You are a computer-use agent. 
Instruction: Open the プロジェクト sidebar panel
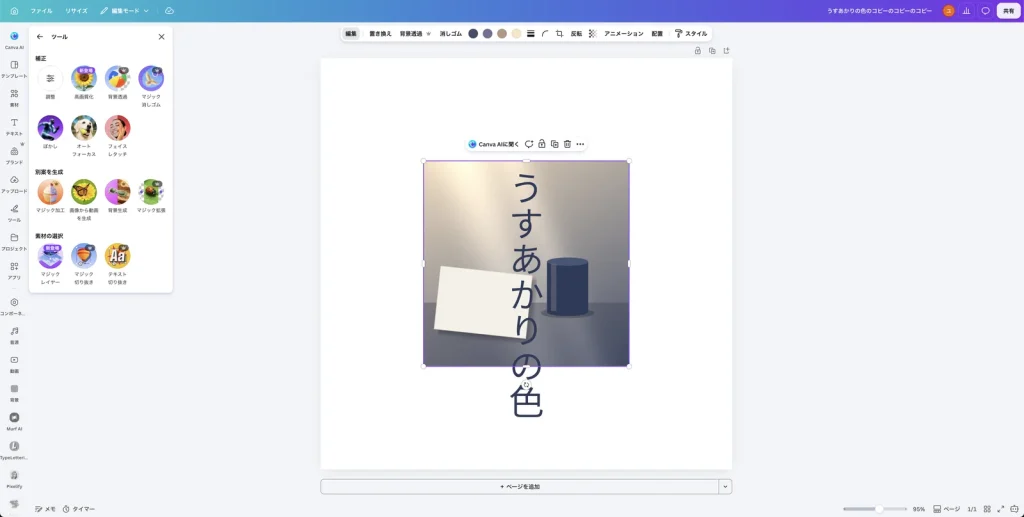[14, 241]
